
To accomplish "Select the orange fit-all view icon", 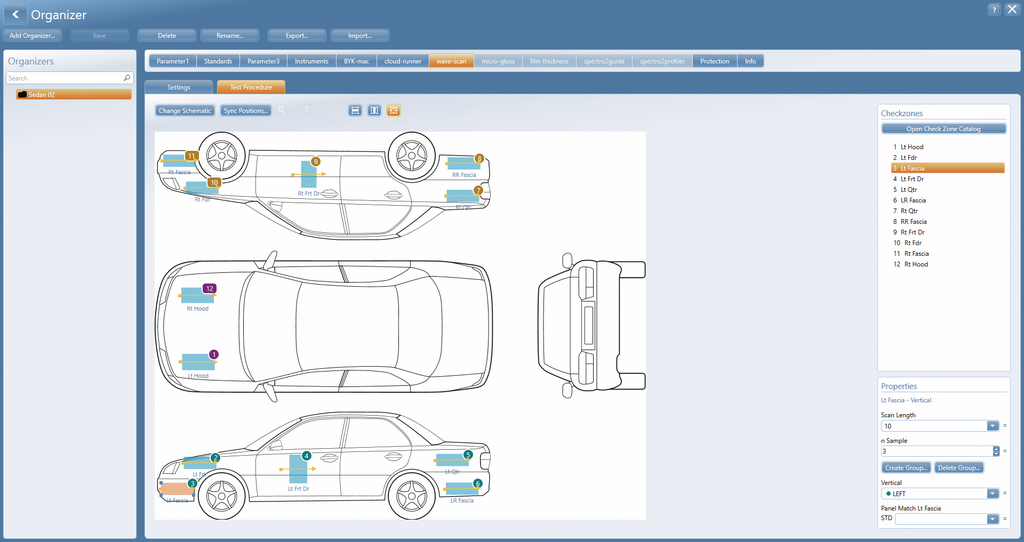I will pyautogui.click(x=393, y=110).
